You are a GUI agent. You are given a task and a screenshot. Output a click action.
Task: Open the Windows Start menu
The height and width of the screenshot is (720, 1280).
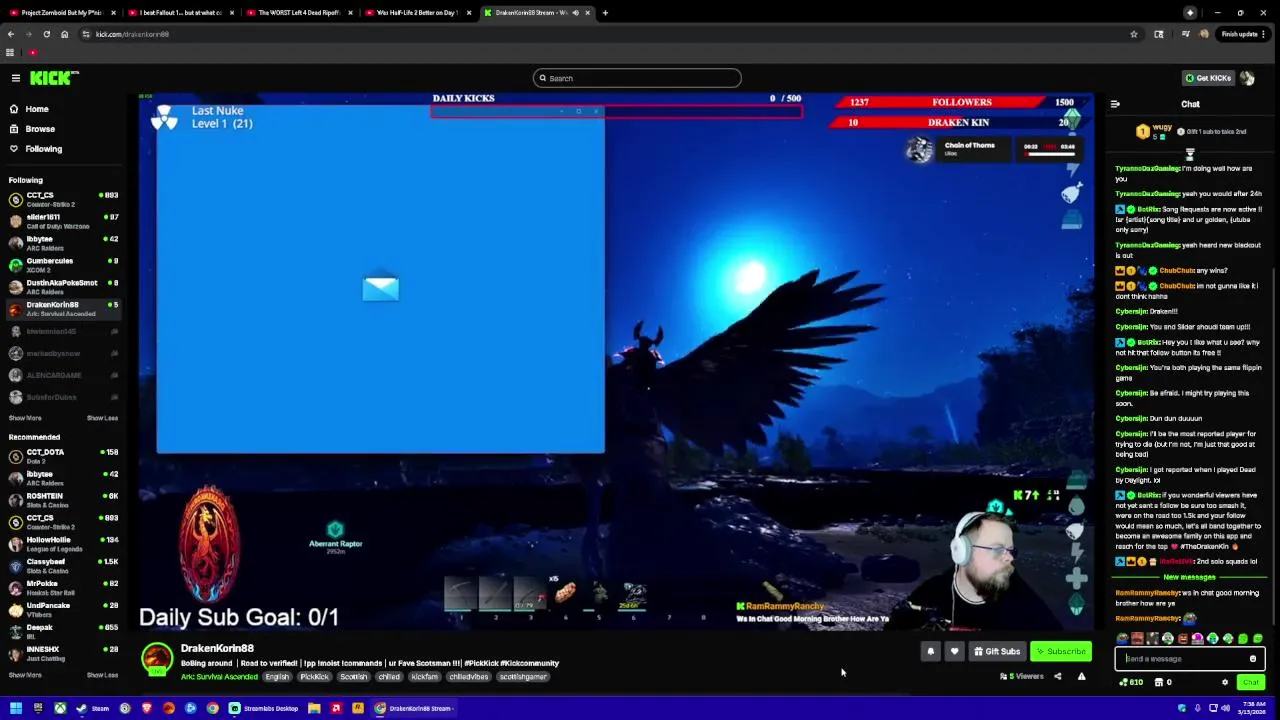(x=15, y=708)
